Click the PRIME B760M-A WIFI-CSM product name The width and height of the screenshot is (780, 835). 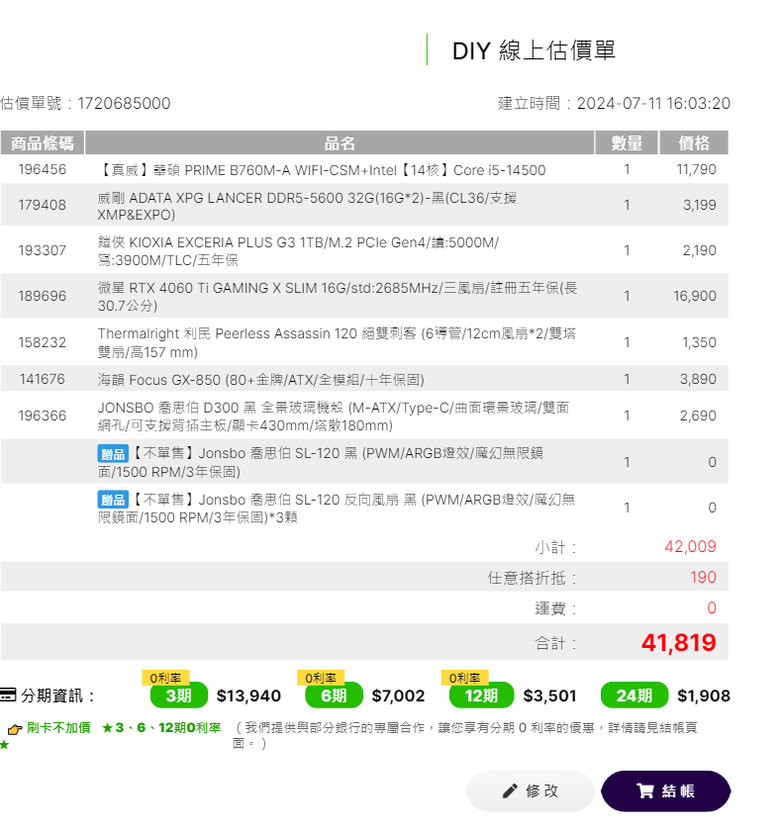[322, 170]
